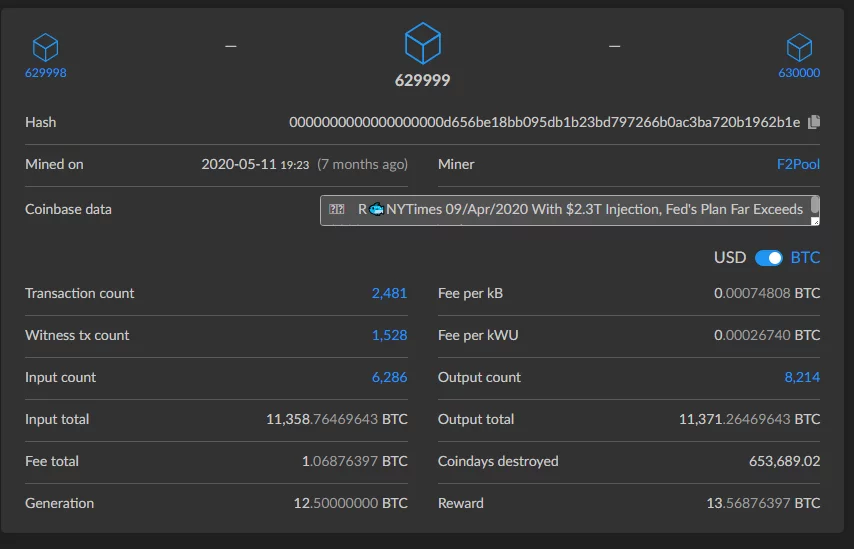Toggle the USD/BTC currency switch

768,258
